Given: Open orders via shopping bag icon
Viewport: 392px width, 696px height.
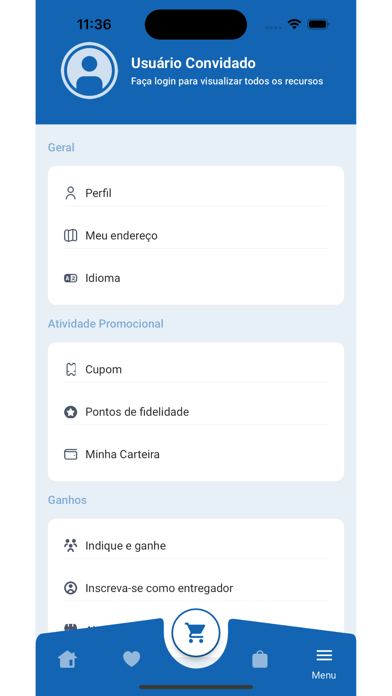Looking at the screenshot, I should 260,659.
